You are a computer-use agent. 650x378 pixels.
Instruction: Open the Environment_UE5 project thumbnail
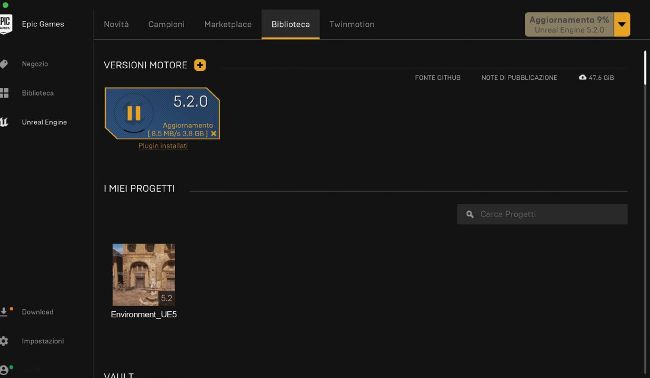click(144, 275)
